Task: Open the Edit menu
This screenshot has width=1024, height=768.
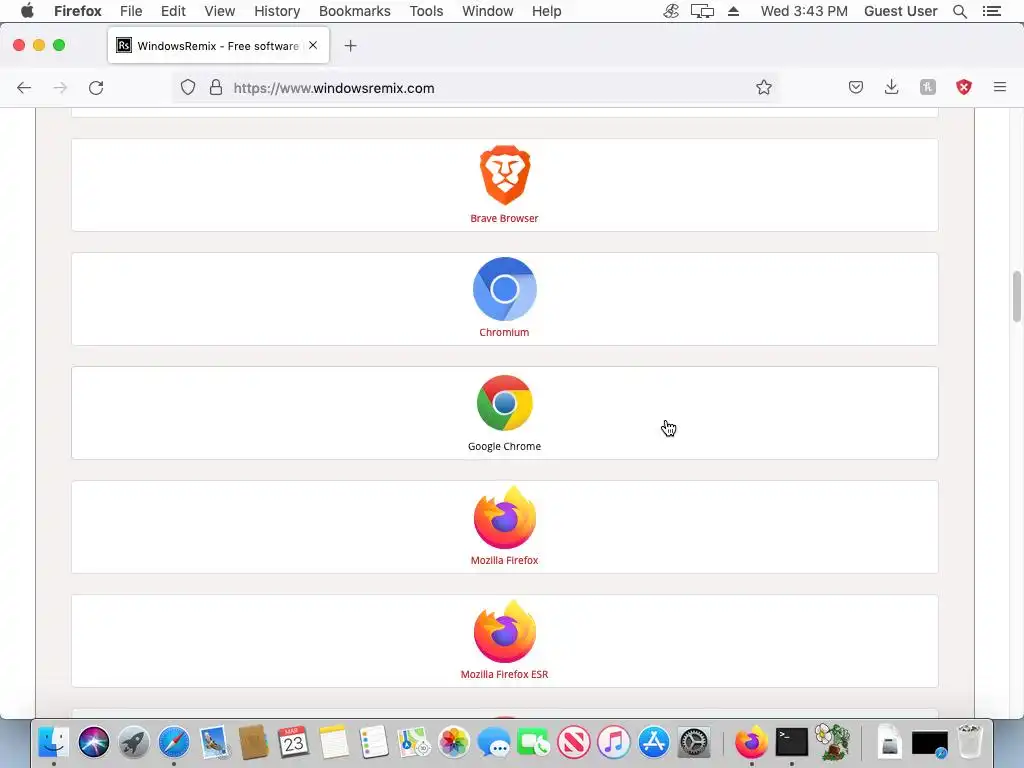Action: [x=173, y=11]
